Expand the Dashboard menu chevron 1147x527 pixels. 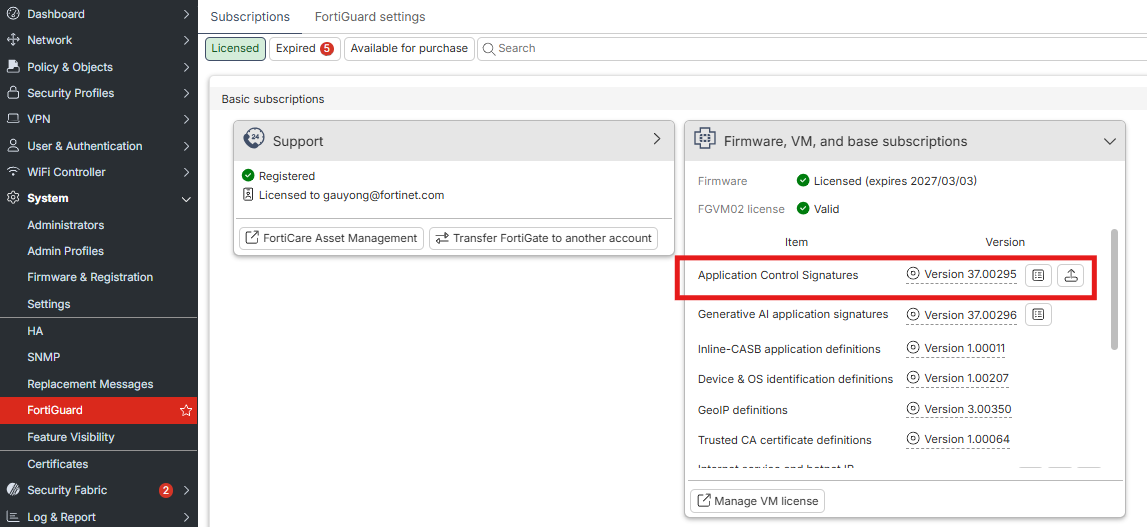click(x=187, y=14)
